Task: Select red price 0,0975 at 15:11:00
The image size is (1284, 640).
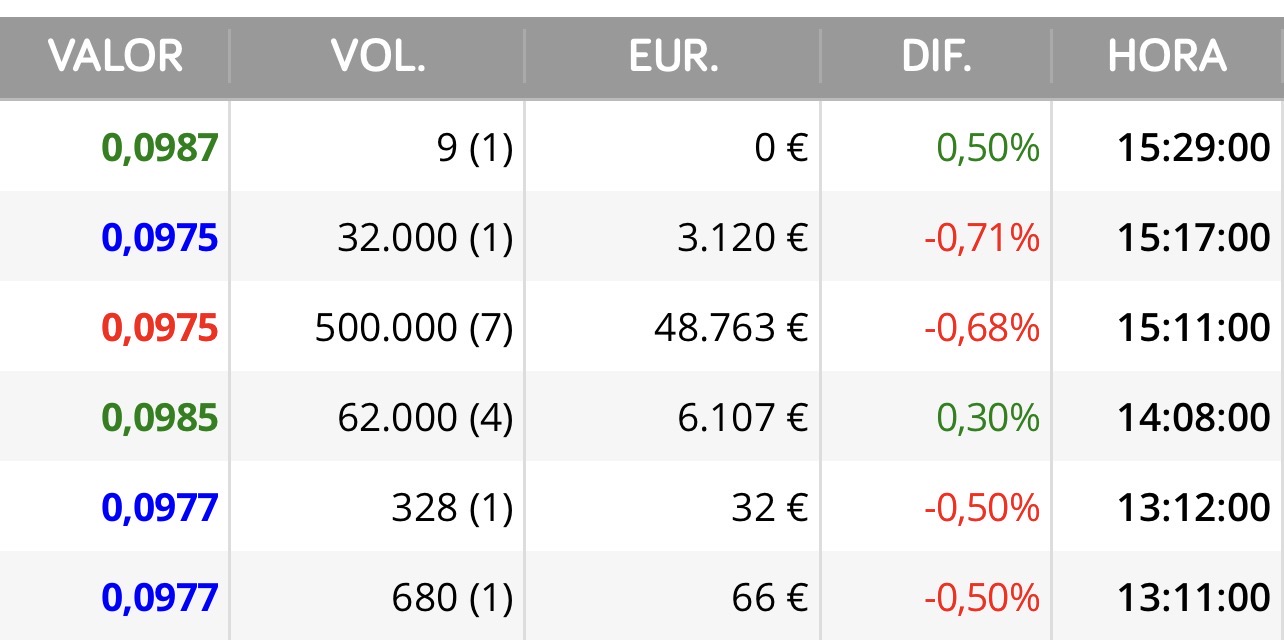Action: pos(160,328)
